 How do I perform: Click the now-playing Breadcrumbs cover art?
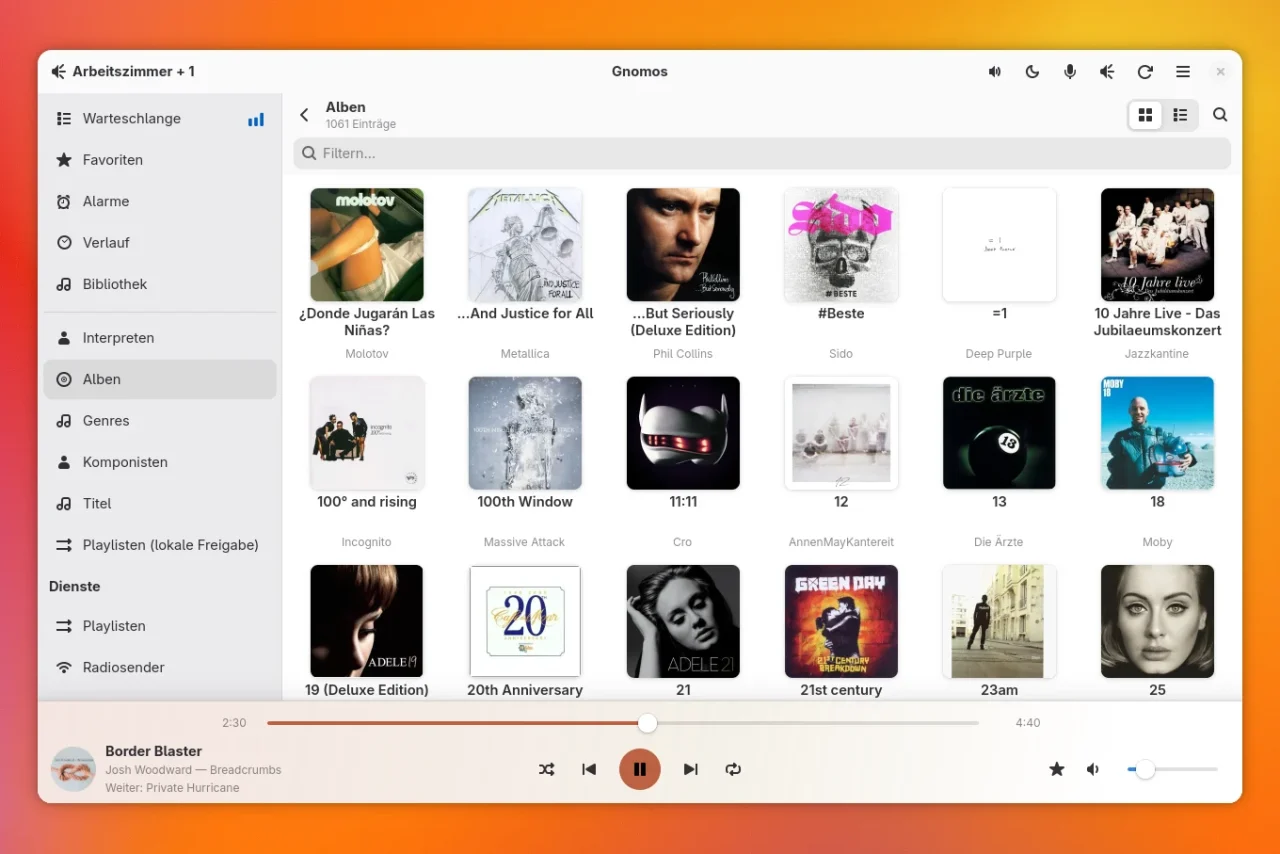73,769
